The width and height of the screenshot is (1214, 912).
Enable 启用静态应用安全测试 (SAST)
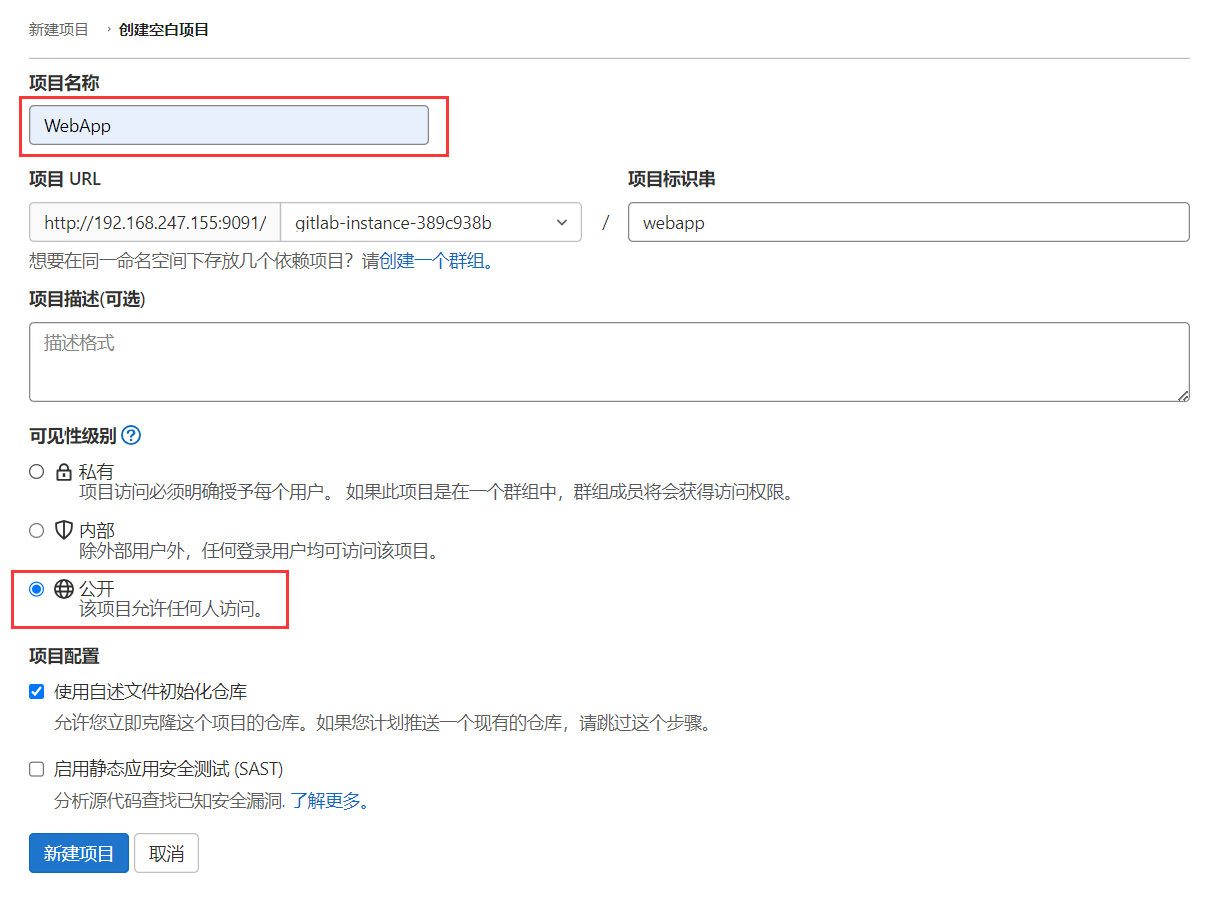(36, 769)
